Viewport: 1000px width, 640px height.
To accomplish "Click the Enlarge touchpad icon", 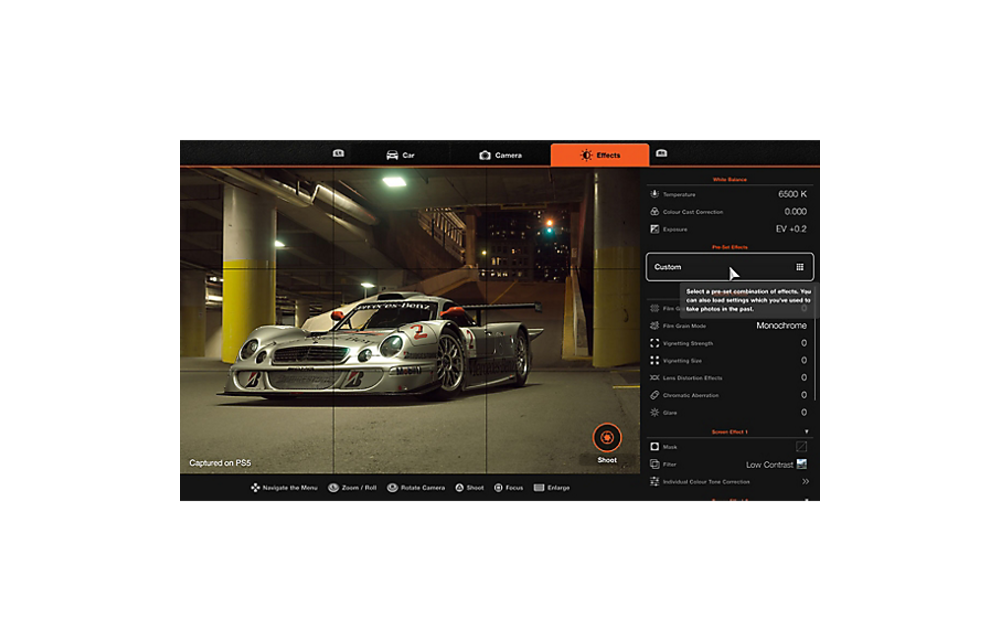I will click(x=539, y=488).
